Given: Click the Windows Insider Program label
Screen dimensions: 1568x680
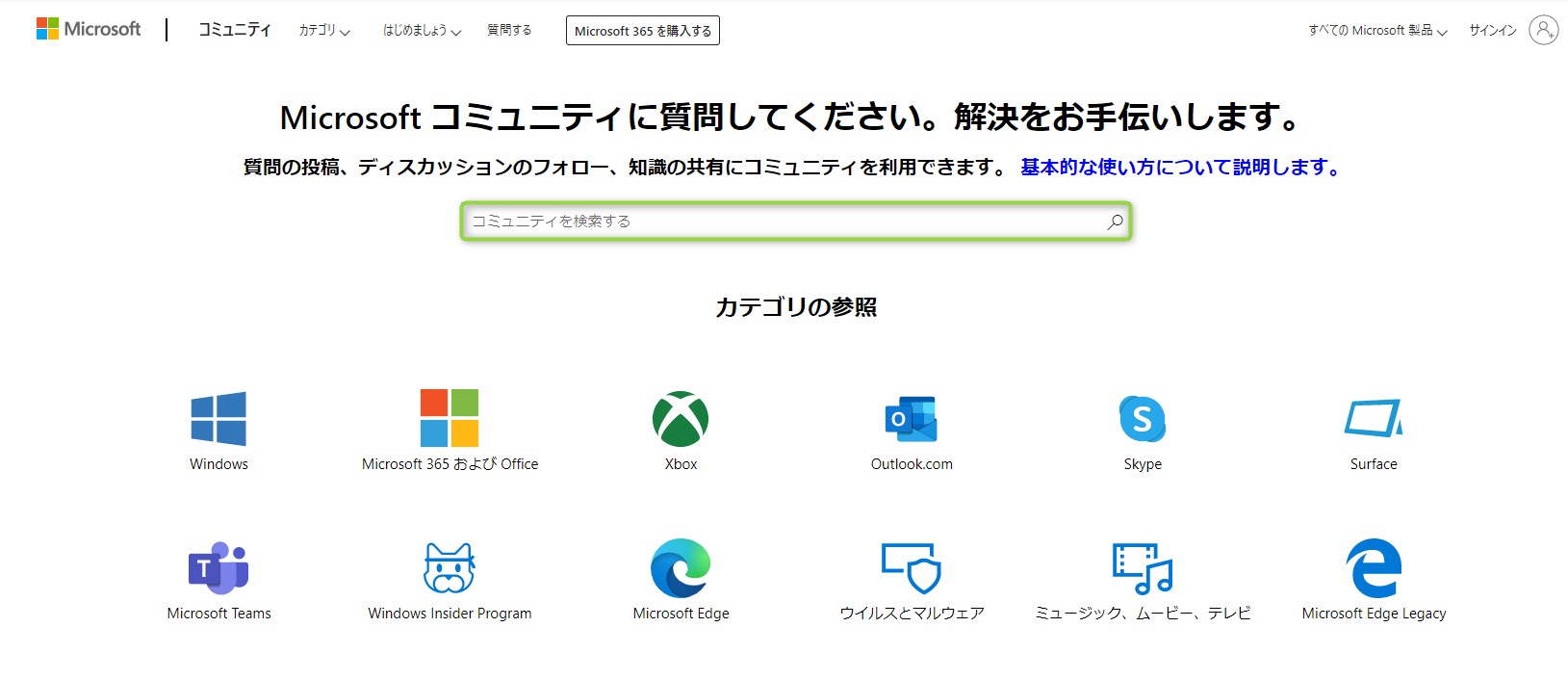Looking at the screenshot, I should pyautogui.click(x=450, y=614).
